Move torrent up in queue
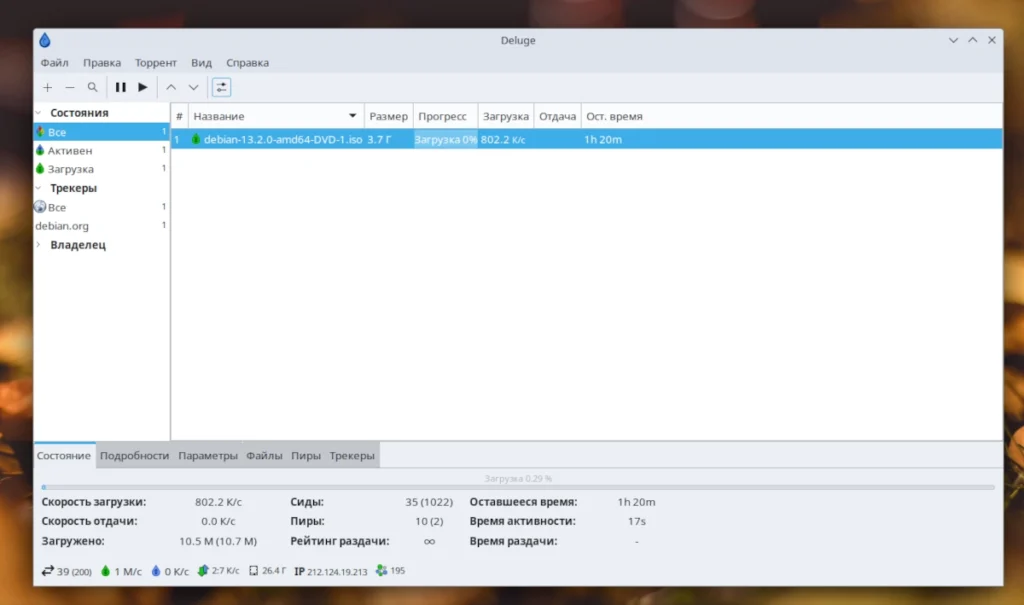The height and width of the screenshot is (605, 1024). pyautogui.click(x=171, y=87)
